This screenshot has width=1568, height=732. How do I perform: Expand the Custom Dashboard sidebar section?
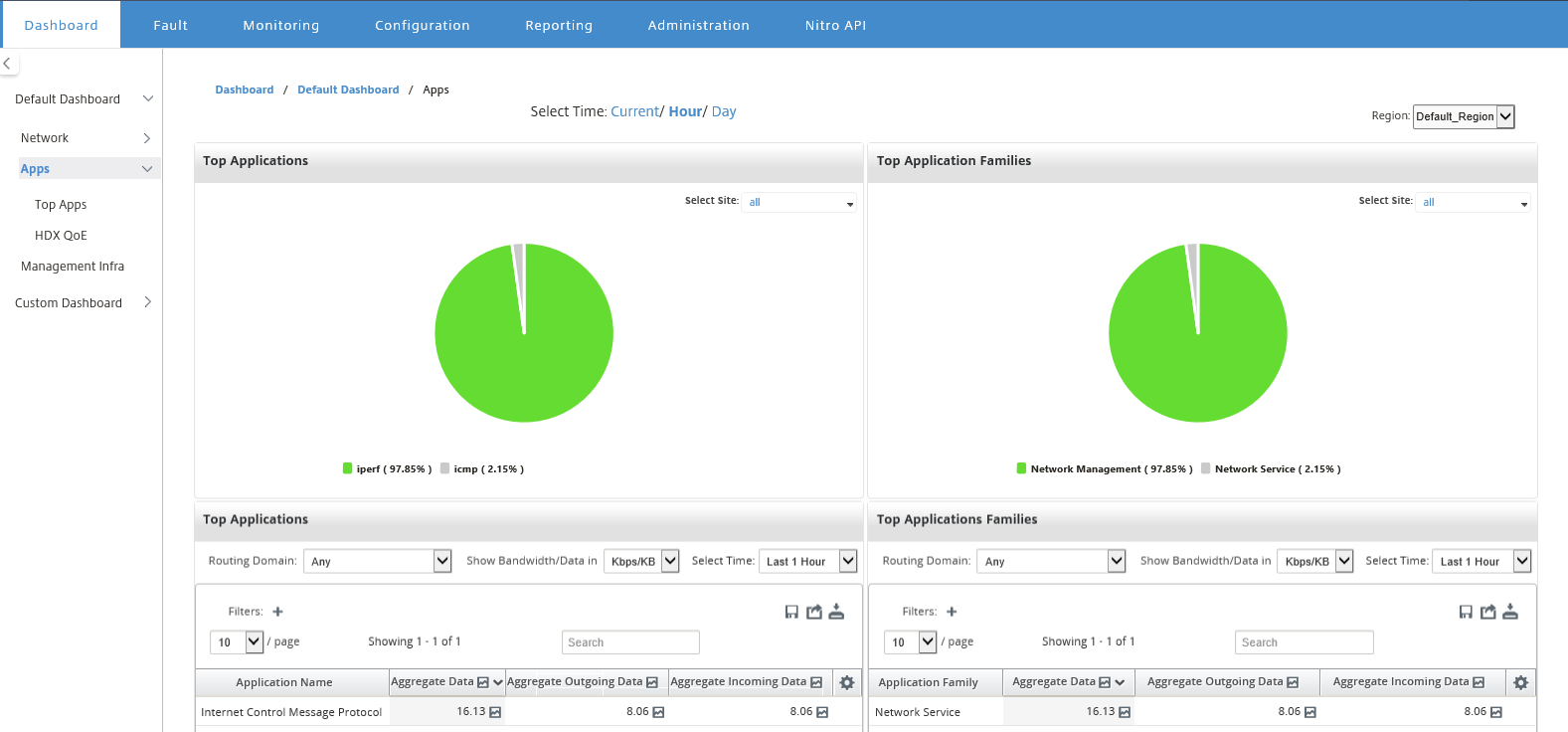147,302
